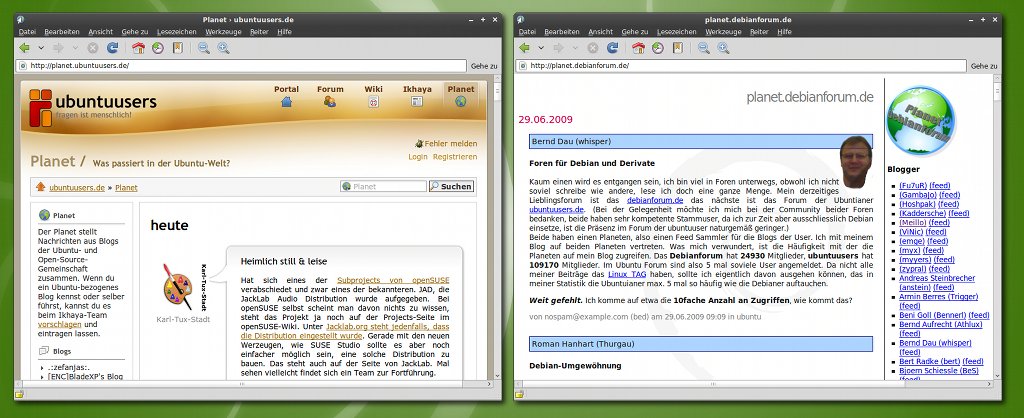Open Ansicht menu in debianforum window

point(600,31)
